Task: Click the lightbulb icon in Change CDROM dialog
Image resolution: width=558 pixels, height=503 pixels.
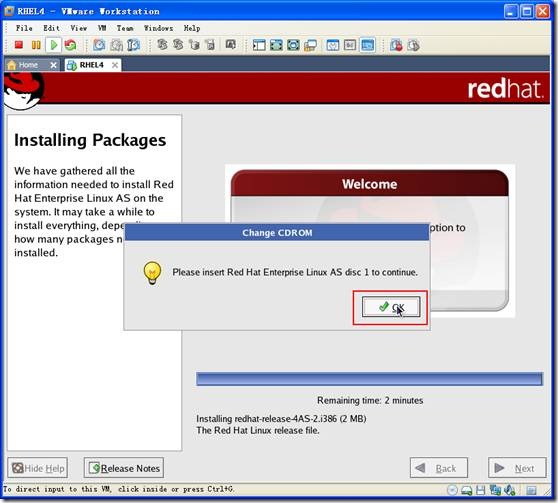Action: pyautogui.click(x=152, y=273)
